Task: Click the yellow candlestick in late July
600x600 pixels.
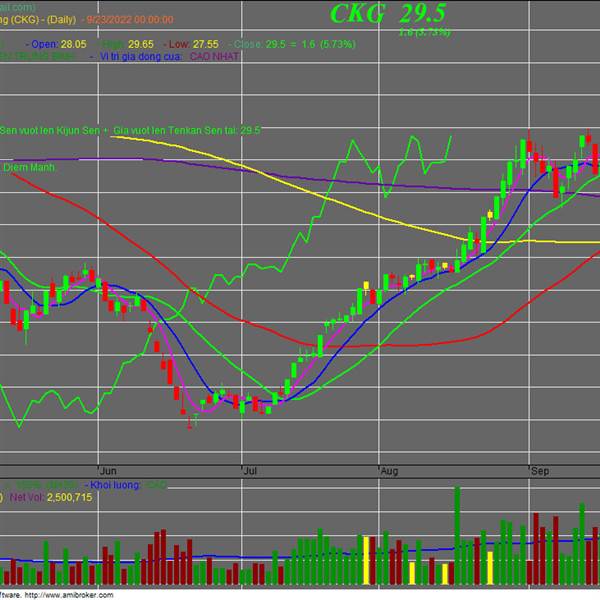Action: (366, 286)
